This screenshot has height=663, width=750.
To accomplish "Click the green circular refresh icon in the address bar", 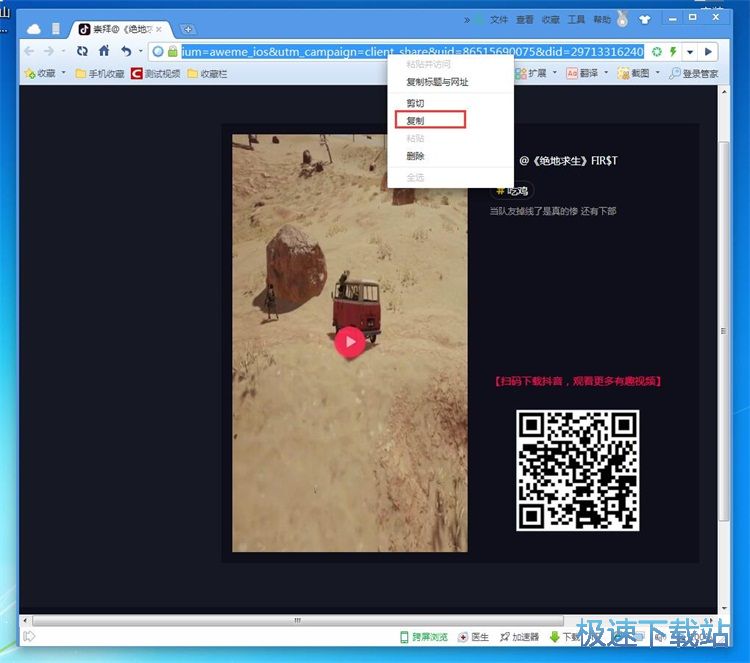I will [x=657, y=52].
